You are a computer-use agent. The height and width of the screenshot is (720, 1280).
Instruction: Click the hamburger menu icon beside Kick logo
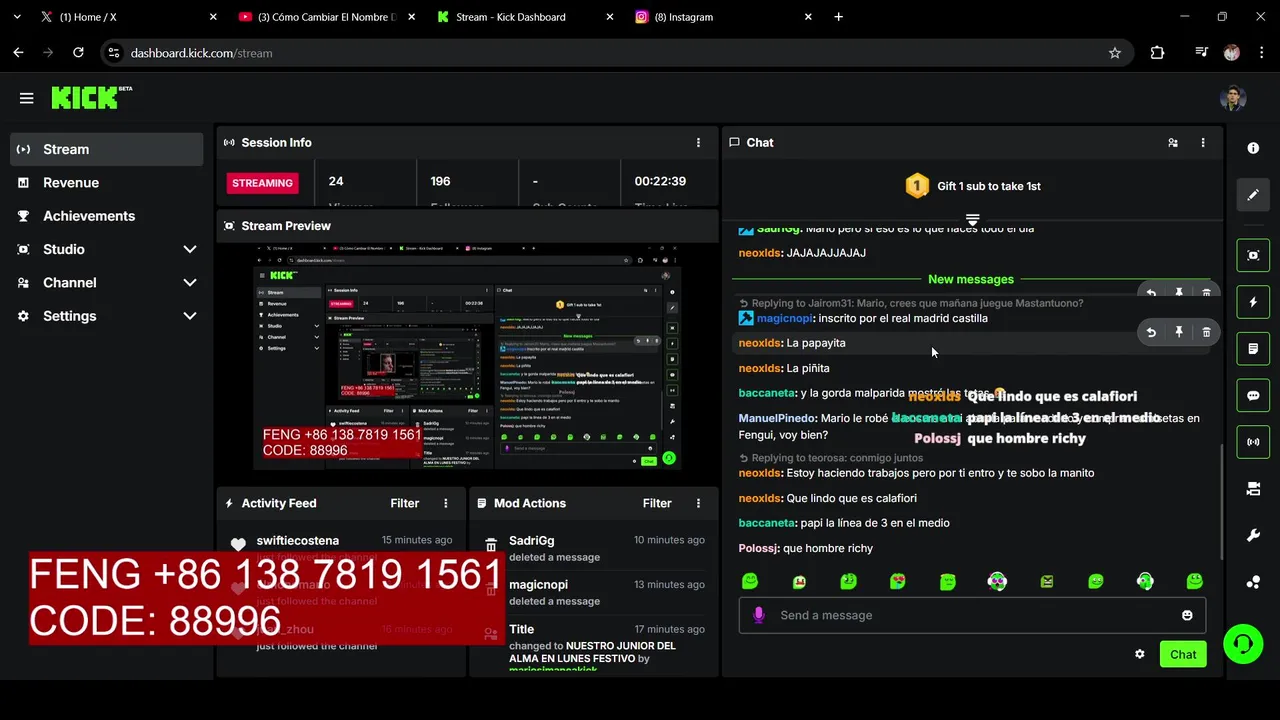point(27,98)
